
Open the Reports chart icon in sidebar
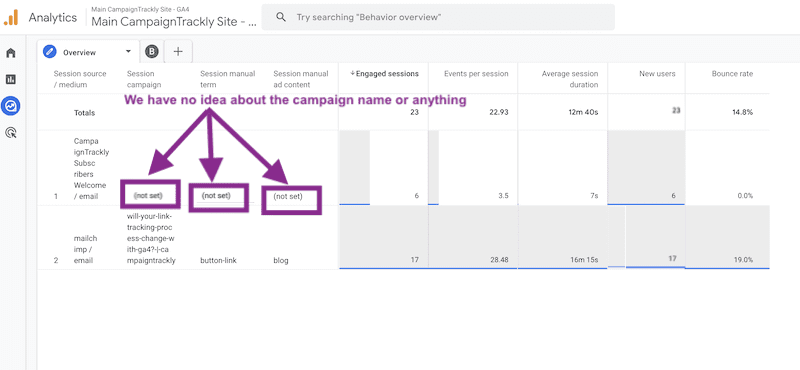coord(11,79)
